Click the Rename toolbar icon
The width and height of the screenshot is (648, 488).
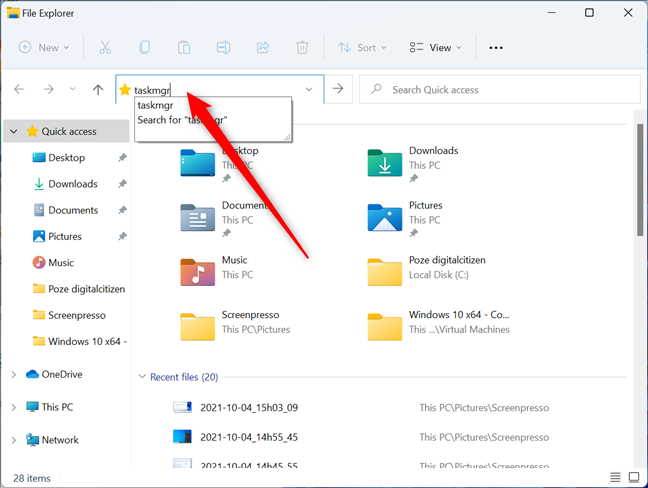coord(223,48)
